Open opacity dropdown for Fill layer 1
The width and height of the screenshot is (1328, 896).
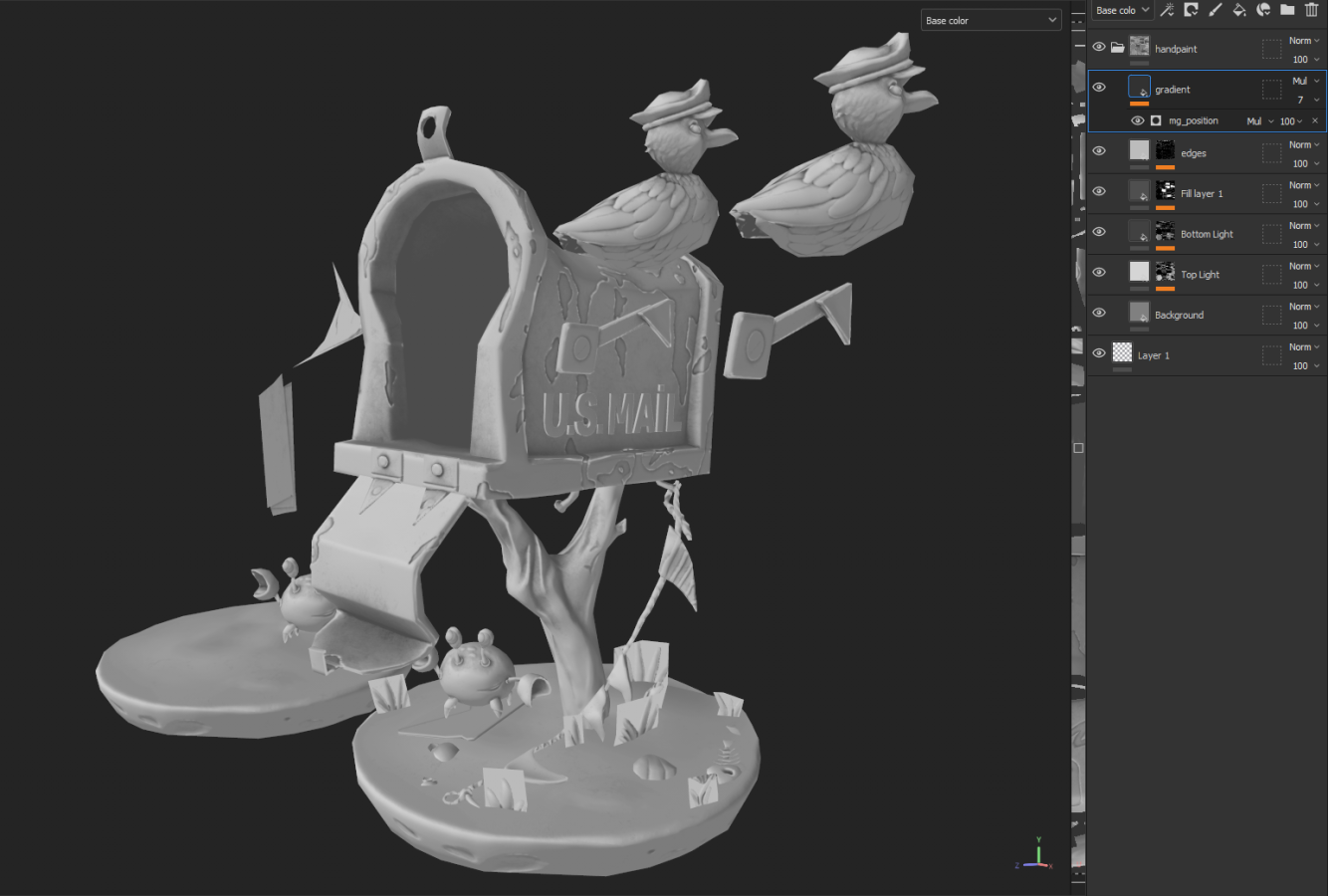[1306, 204]
